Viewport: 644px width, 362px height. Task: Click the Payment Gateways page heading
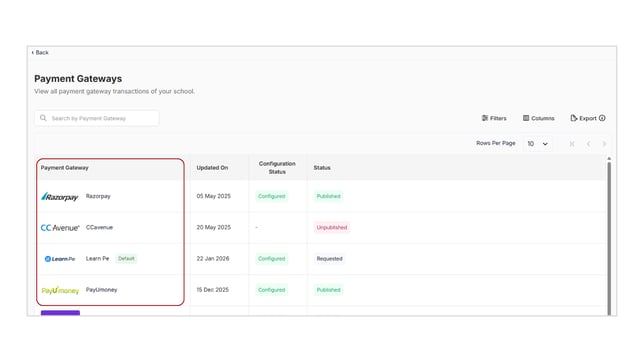[78, 78]
